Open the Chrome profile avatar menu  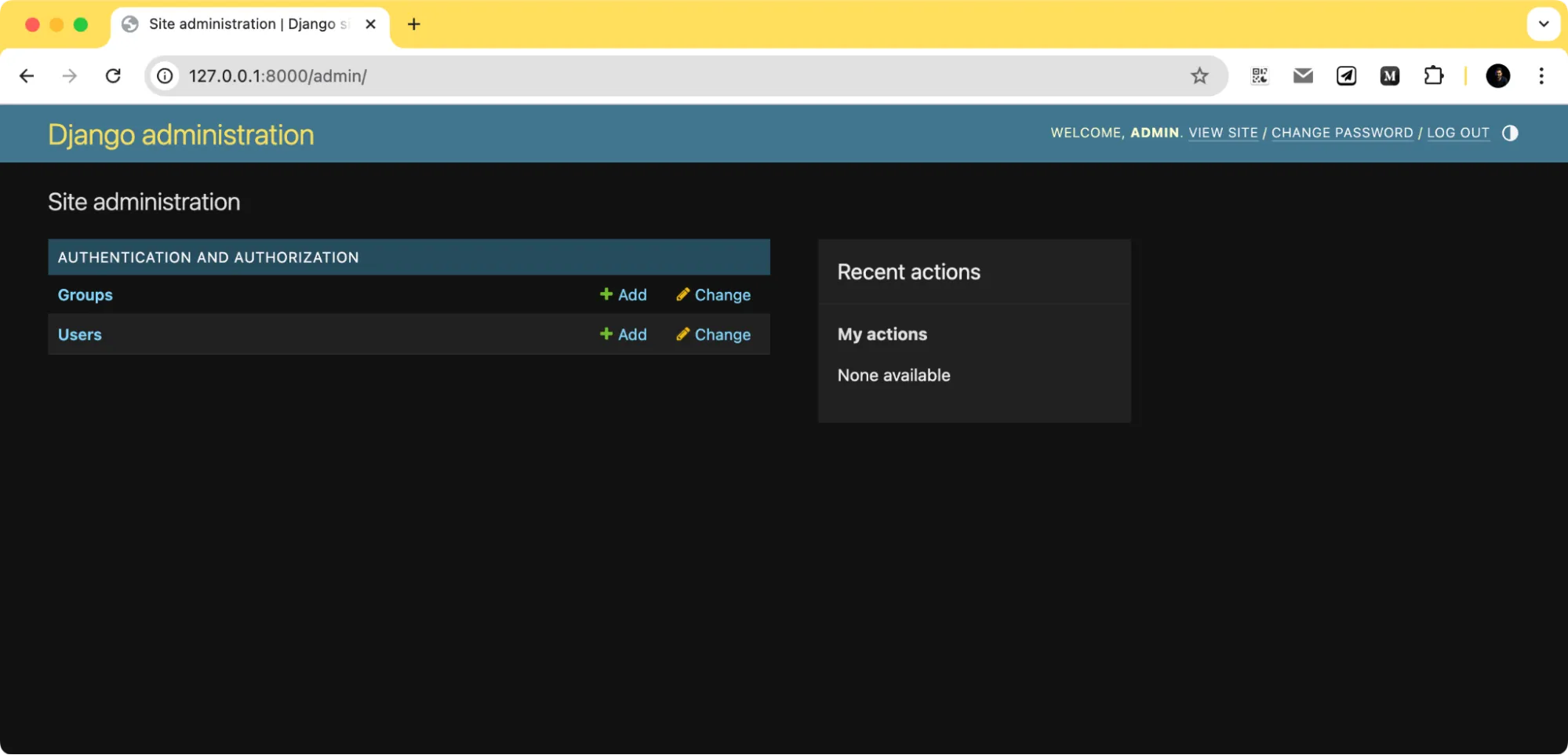click(1497, 75)
